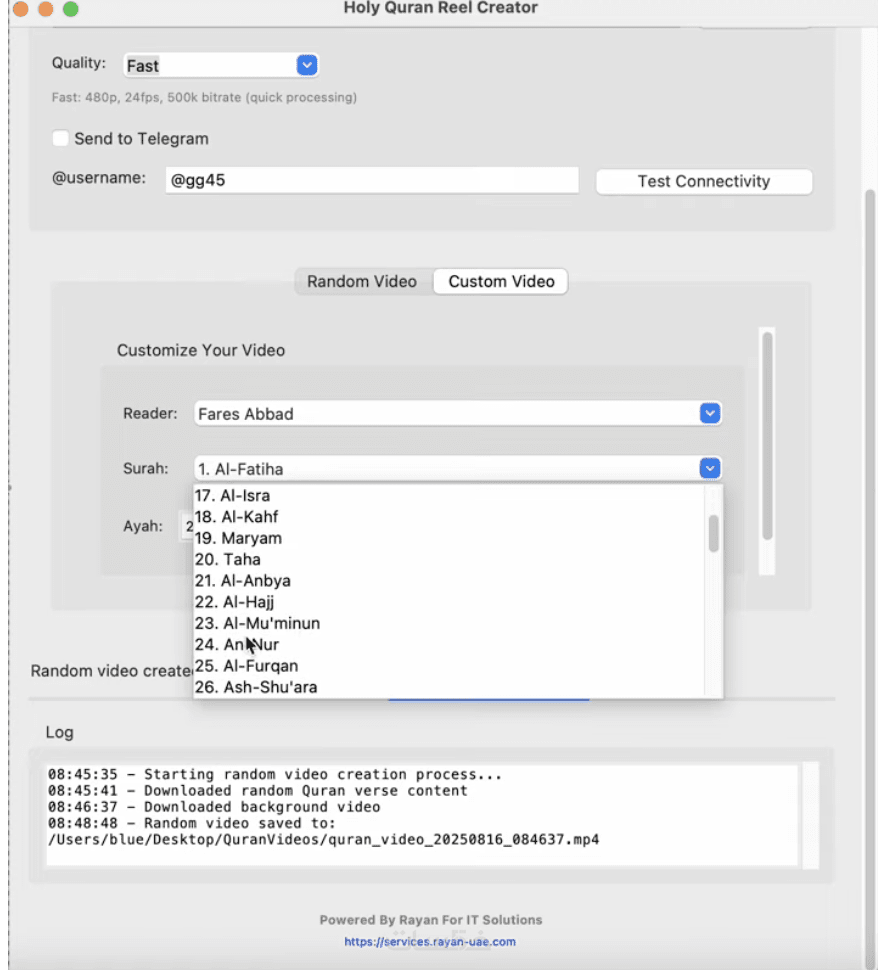Viewport: 878px width, 970px height.
Task: Click the 1. Al-Fatiha surah combo box
Action: (x=458, y=468)
